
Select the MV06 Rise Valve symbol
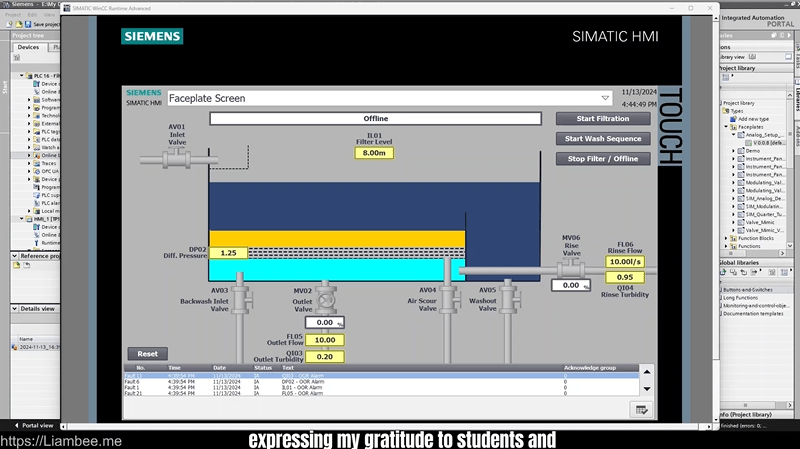tap(571, 267)
